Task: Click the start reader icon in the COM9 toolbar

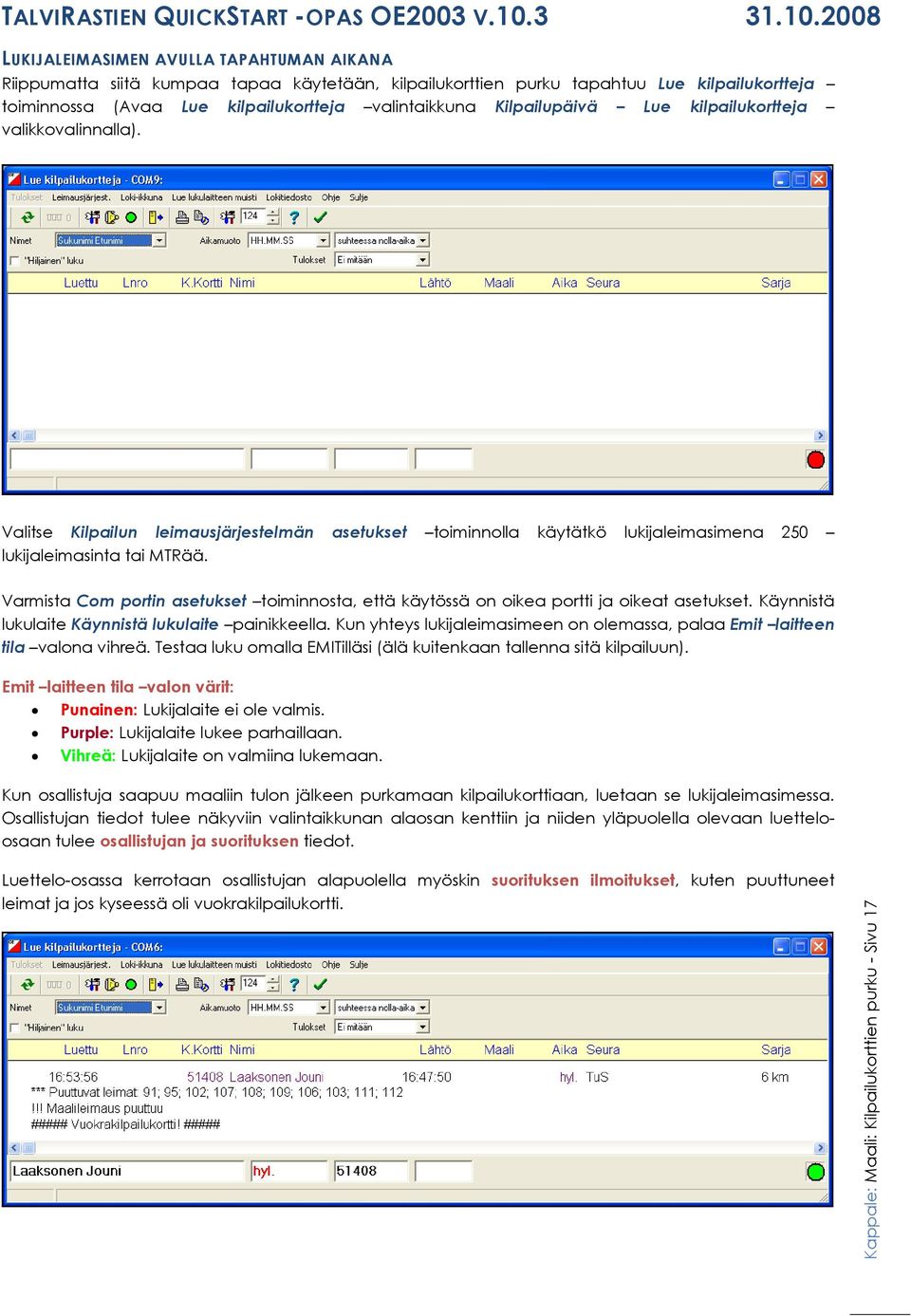Action: 112,217
